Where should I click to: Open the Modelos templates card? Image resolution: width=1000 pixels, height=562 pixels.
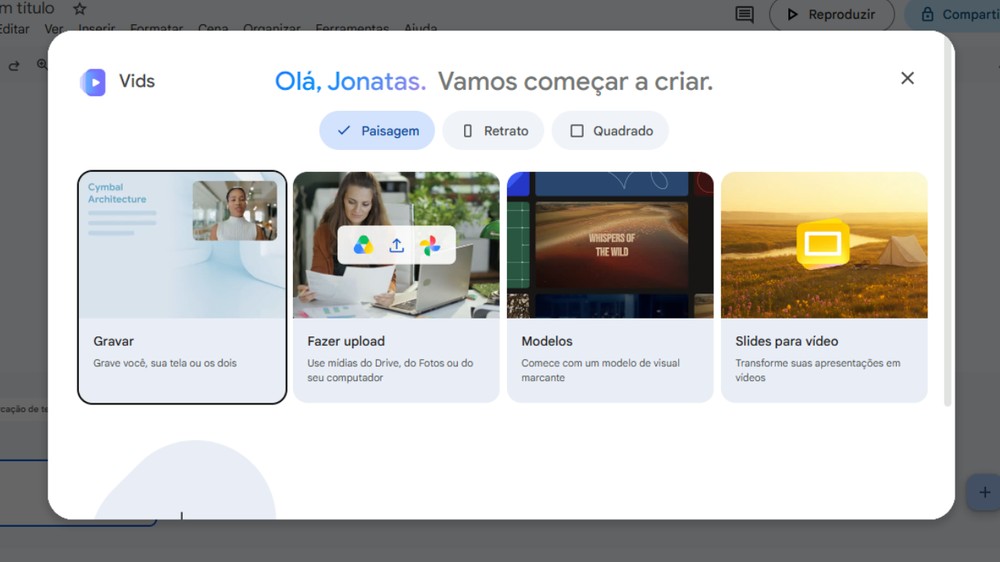tap(610, 287)
